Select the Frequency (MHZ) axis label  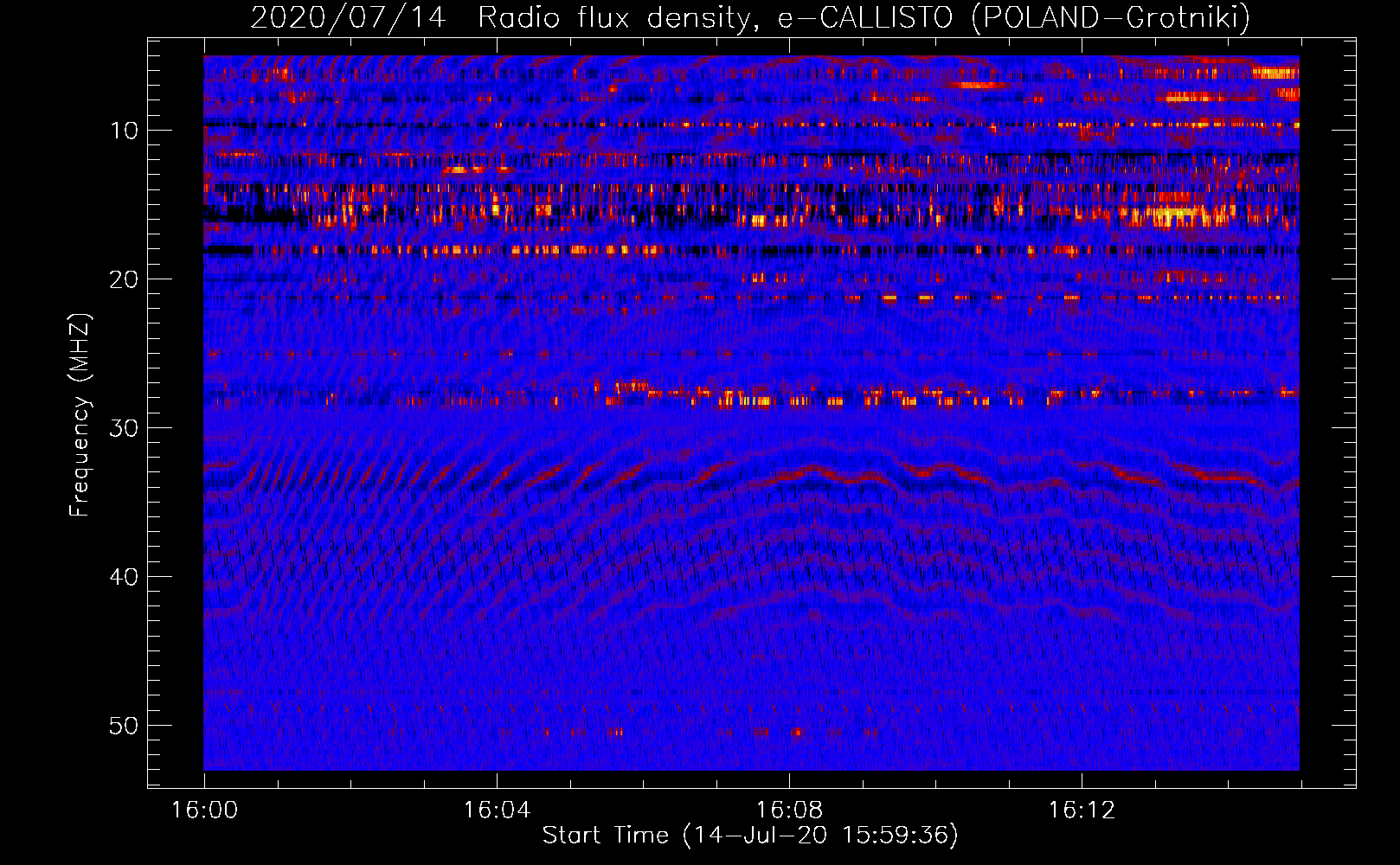point(80,414)
